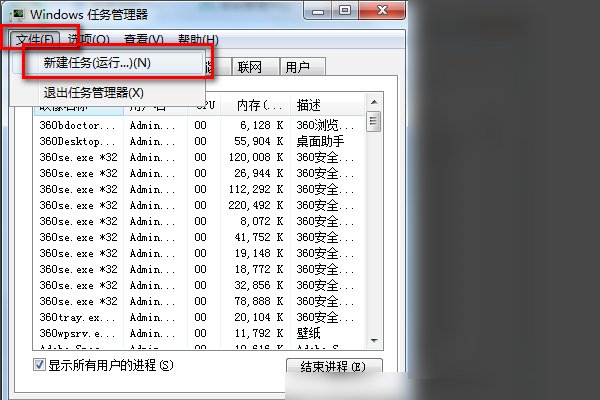Screen dimensions: 600x400
Task: Click the process list scroll down arrow
Action: click(374, 340)
